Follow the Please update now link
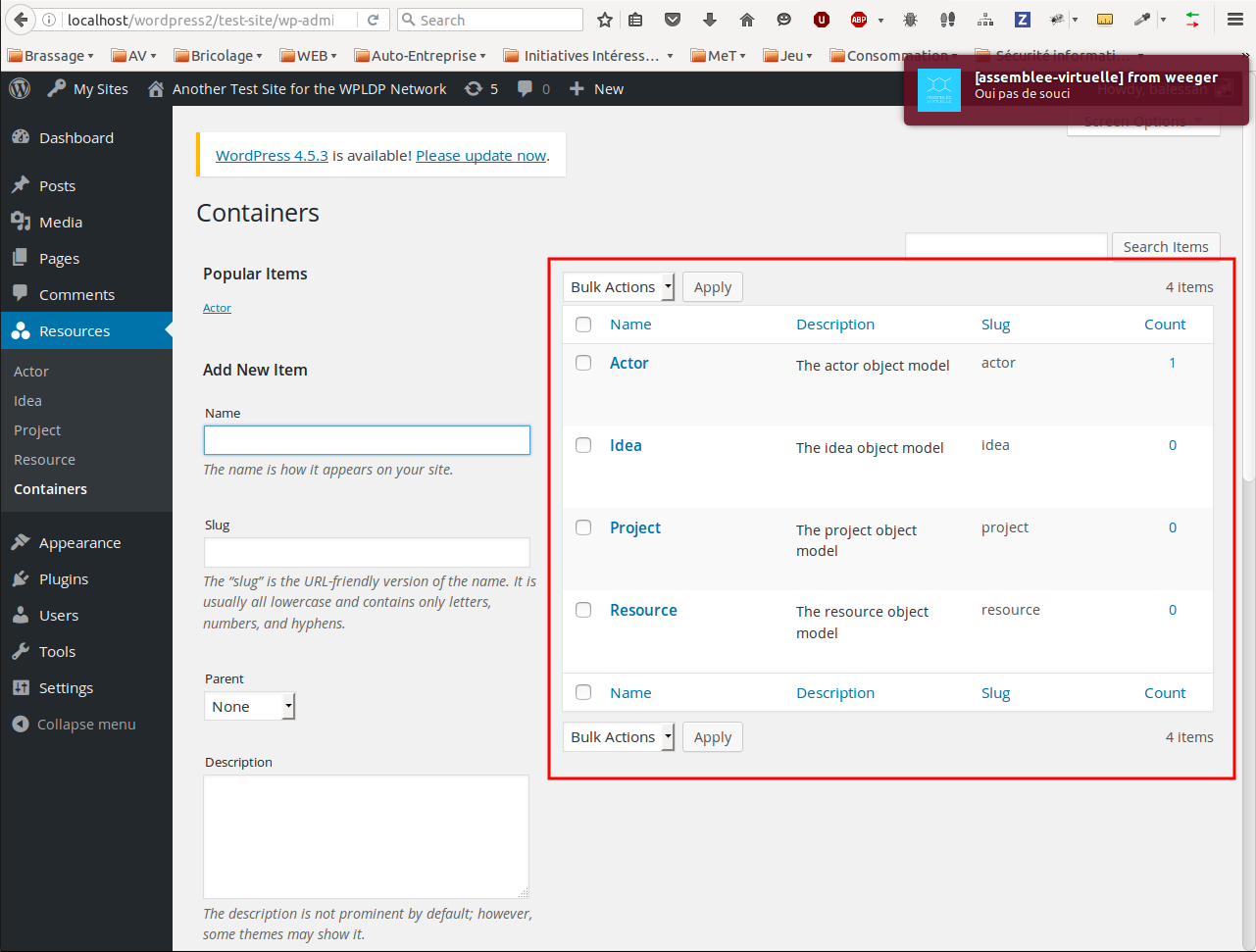 click(480, 156)
